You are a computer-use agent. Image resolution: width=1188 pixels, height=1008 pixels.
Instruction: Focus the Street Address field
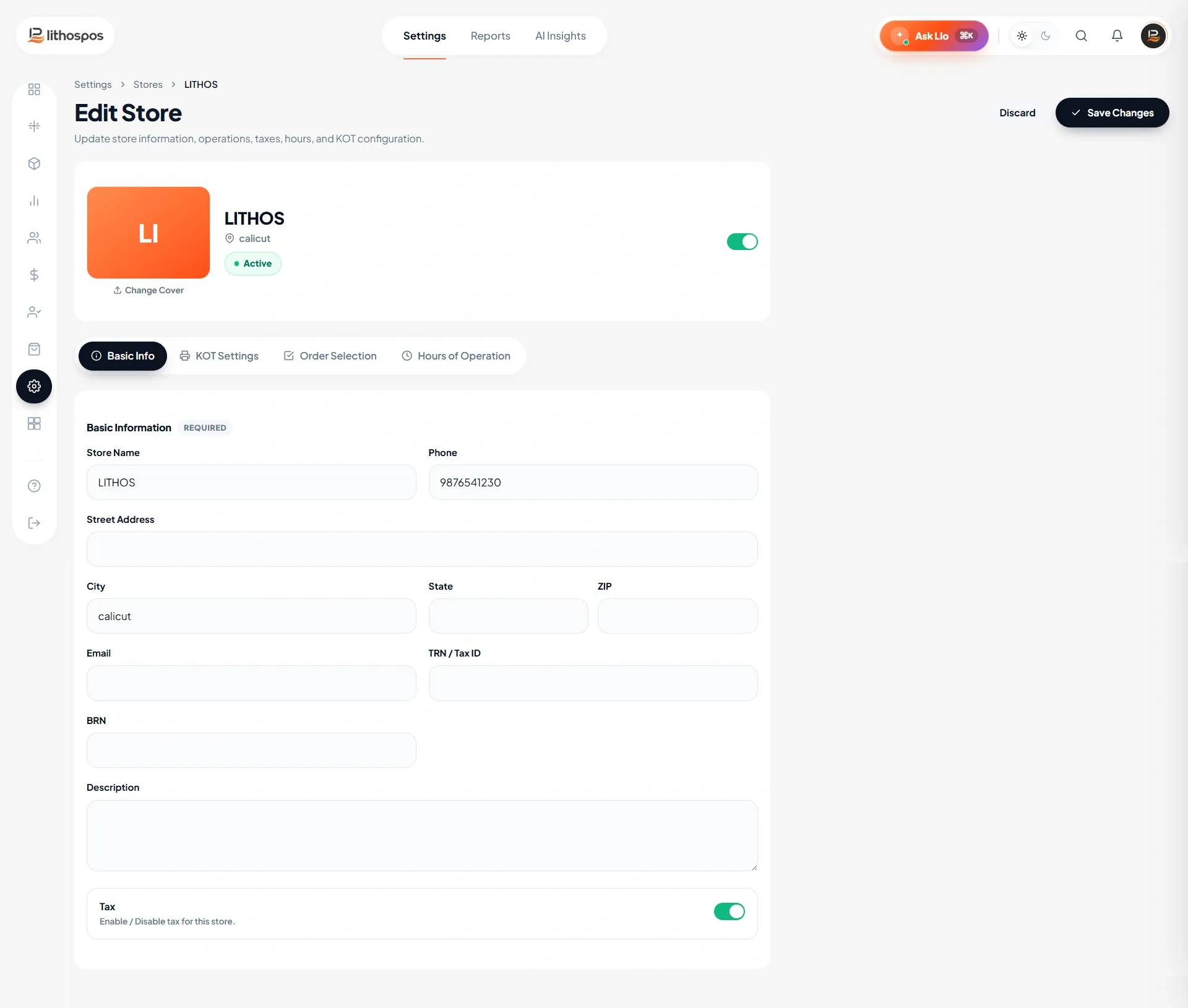pyautogui.click(x=422, y=549)
